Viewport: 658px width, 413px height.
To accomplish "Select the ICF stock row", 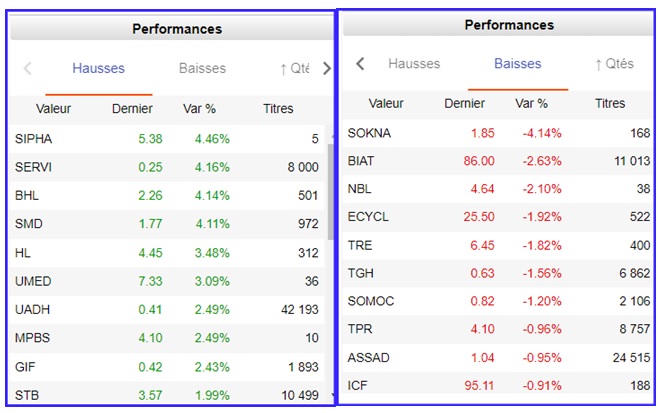I will [x=358, y=385].
